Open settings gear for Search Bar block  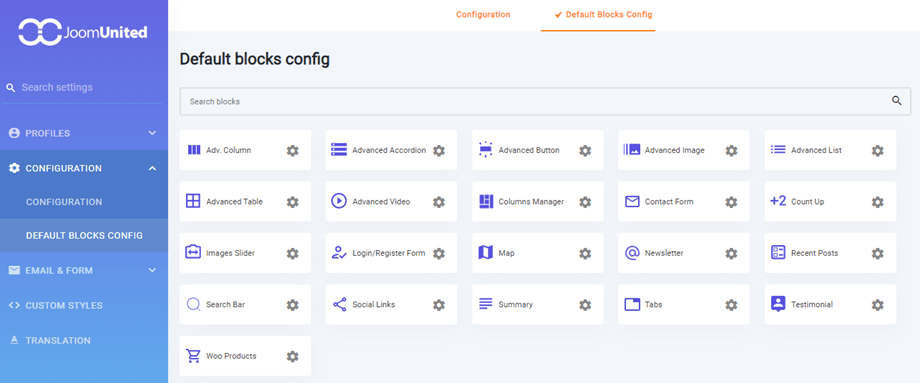tap(292, 305)
